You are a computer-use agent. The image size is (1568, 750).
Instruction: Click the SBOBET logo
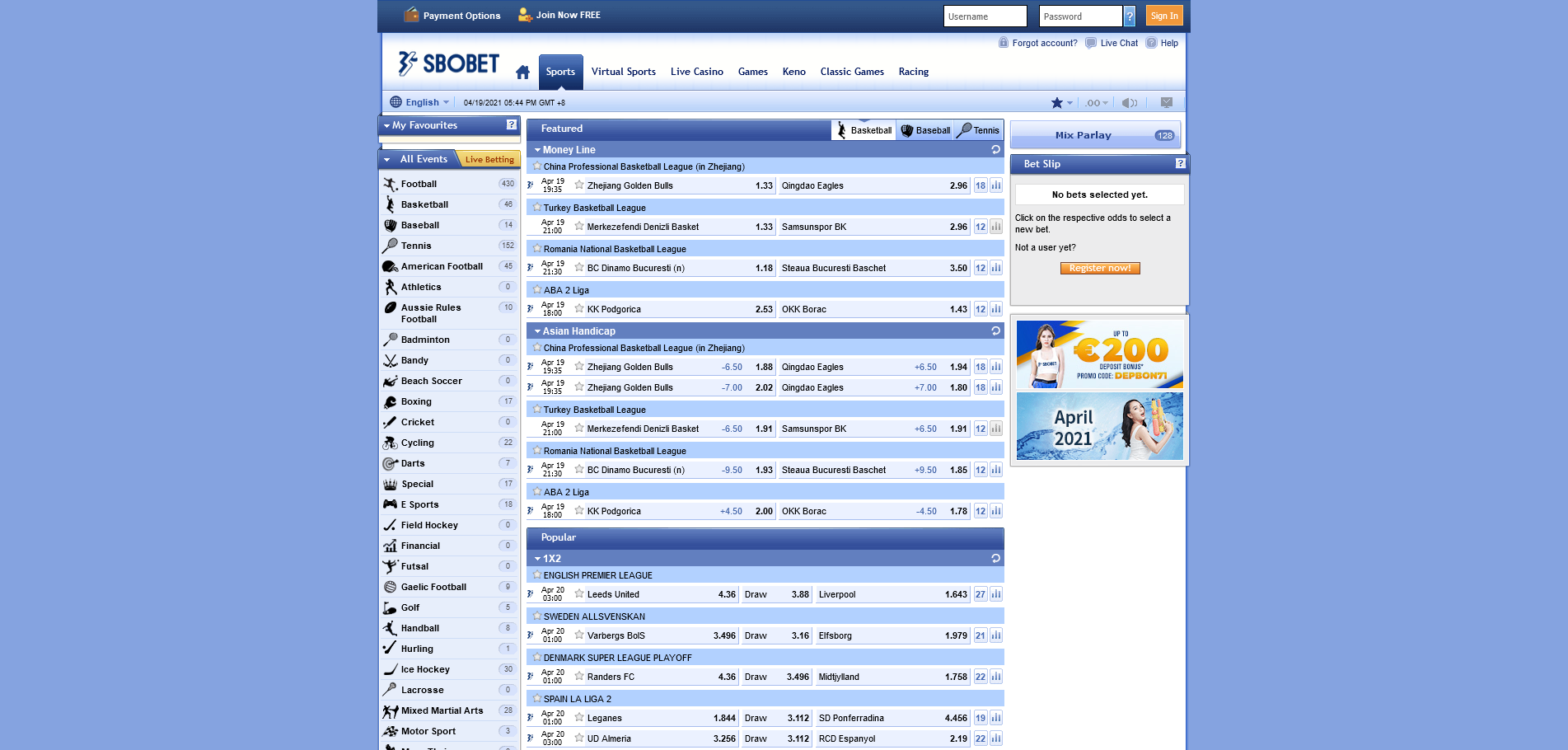449,63
